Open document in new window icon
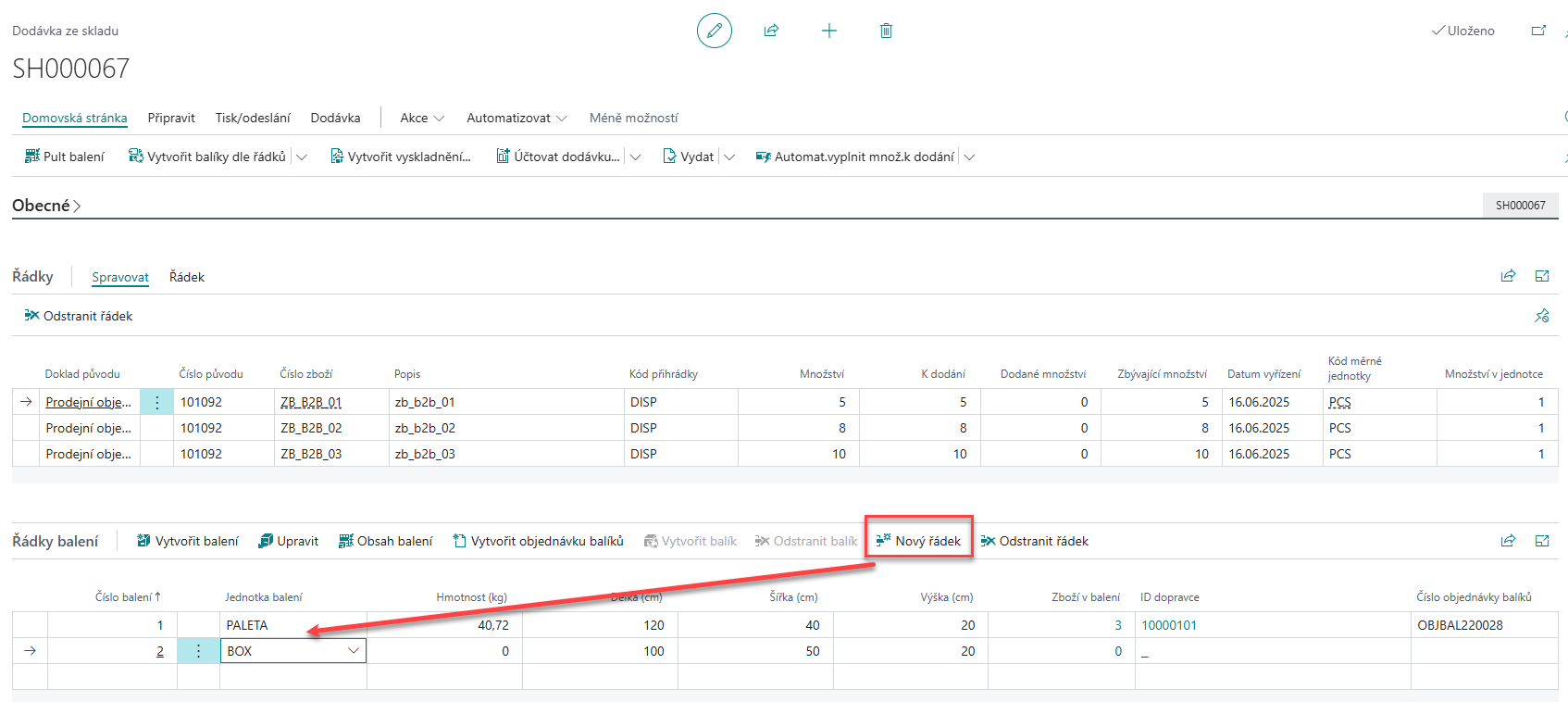The width and height of the screenshot is (1568, 702). tap(1538, 31)
